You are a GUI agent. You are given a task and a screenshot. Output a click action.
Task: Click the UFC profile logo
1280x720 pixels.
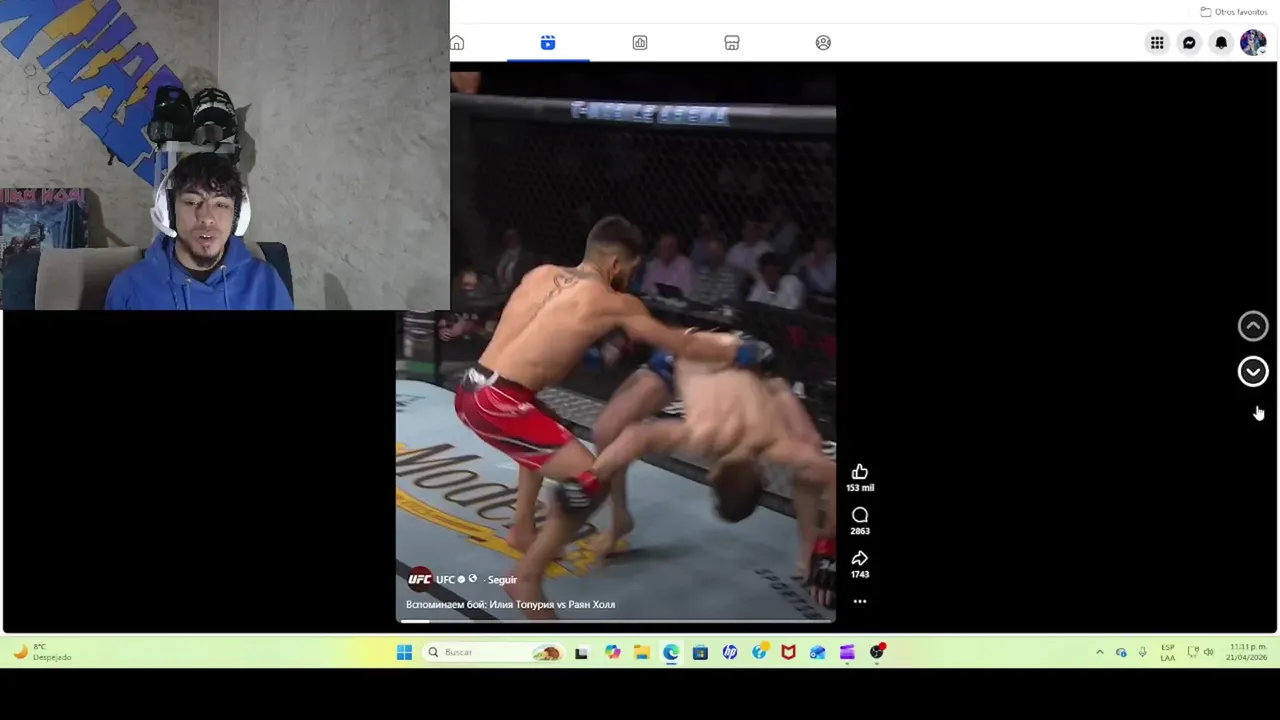pyautogui.click(x=419, y=580)
